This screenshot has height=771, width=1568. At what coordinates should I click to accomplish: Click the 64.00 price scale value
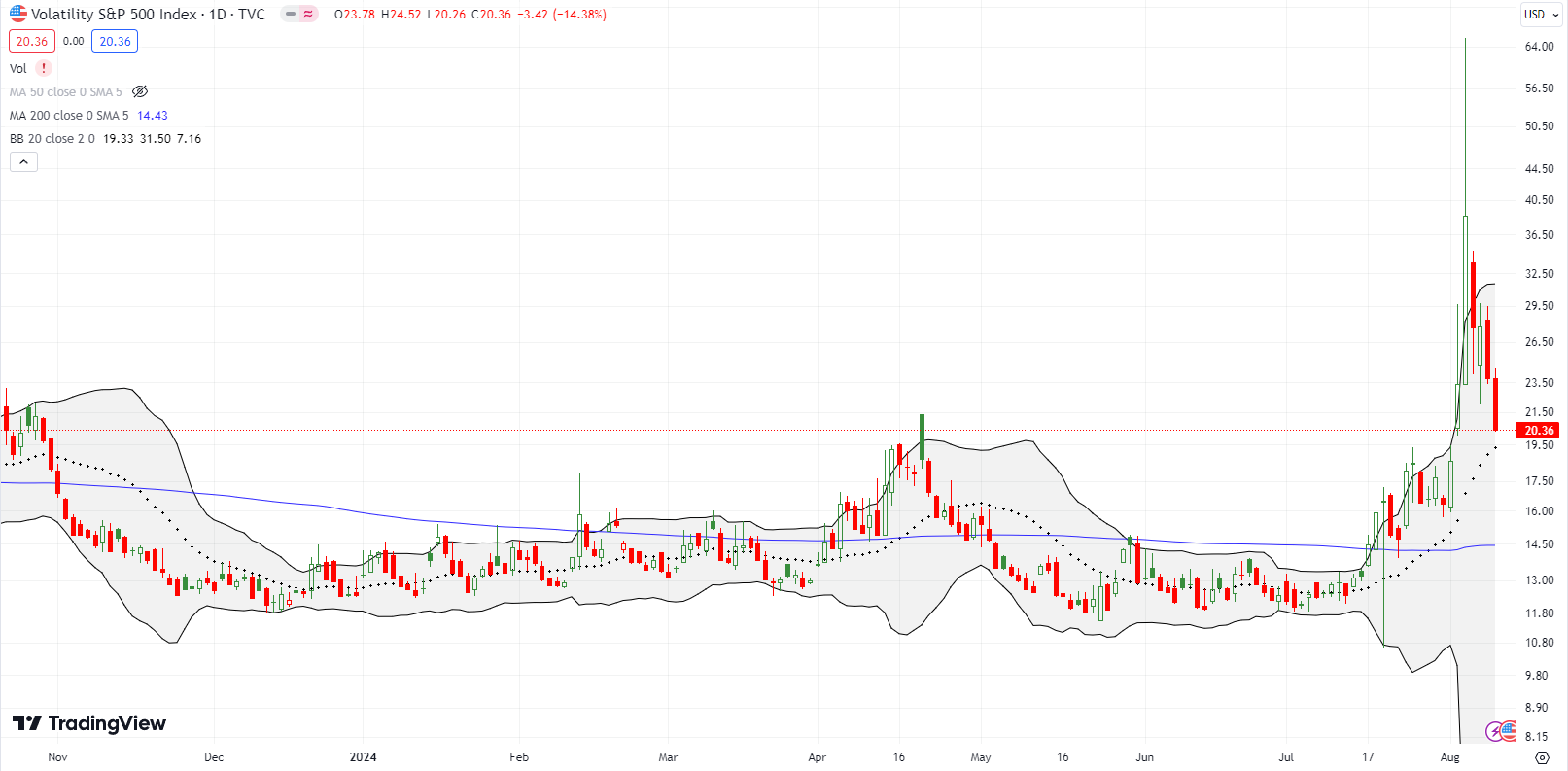coord(1539,46)
